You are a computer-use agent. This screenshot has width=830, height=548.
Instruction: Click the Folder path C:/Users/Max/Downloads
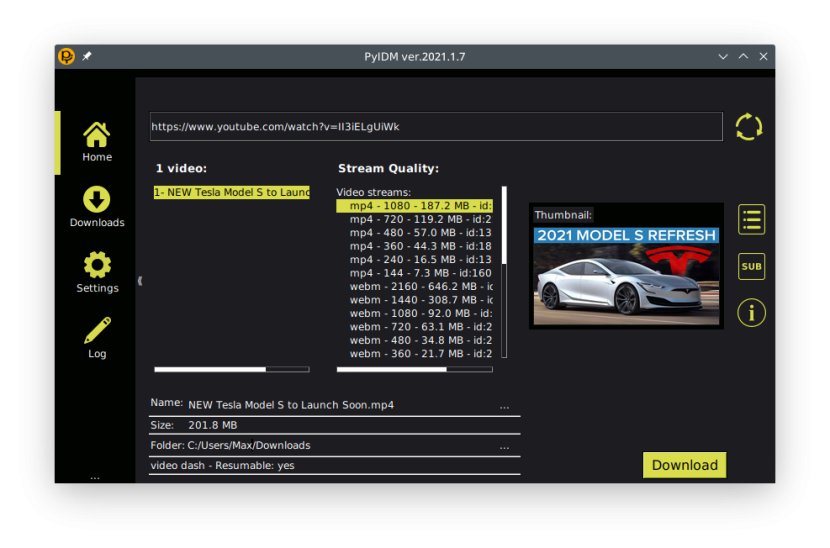point(249,446)
